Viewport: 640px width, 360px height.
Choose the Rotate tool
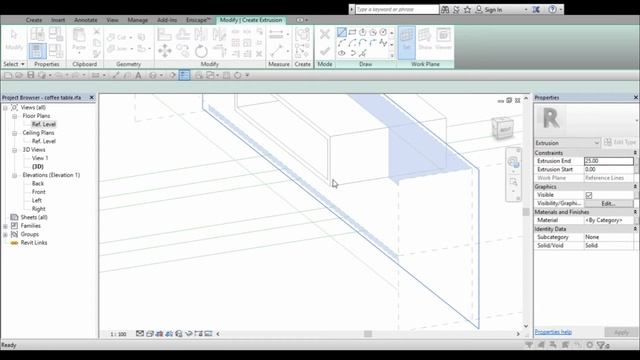201,51
